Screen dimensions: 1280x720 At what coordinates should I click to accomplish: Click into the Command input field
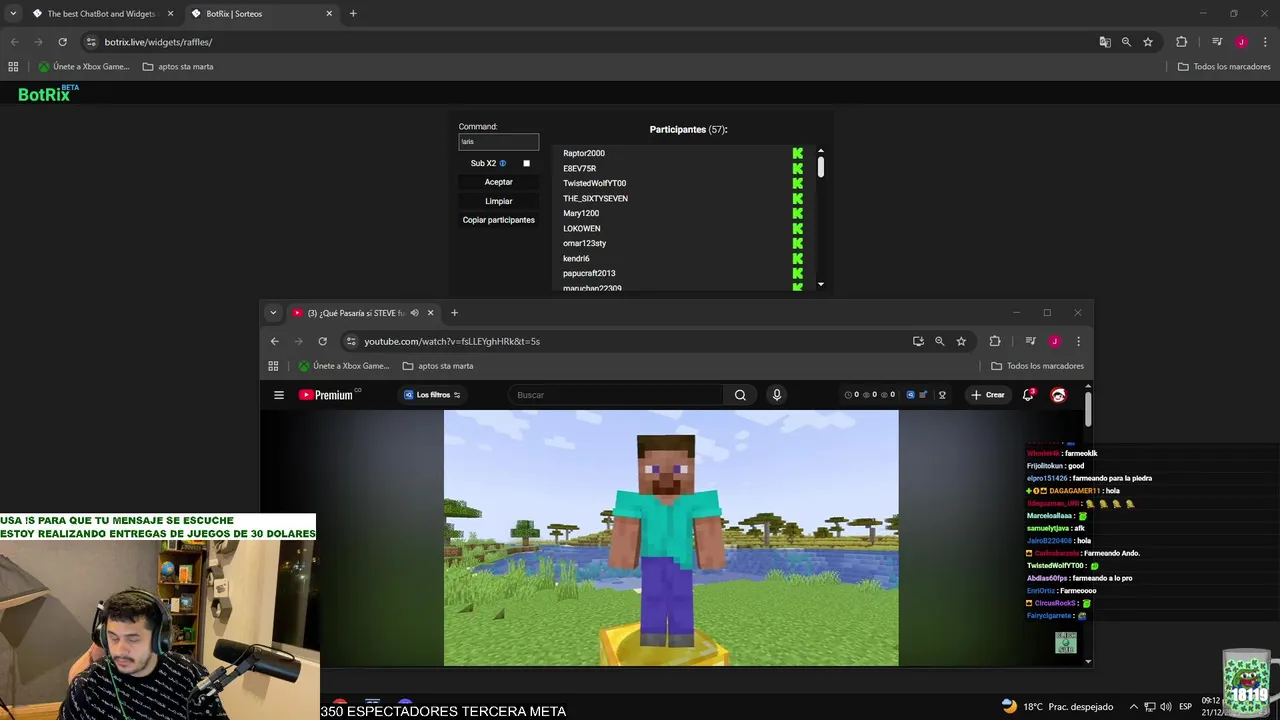[498, 142]
